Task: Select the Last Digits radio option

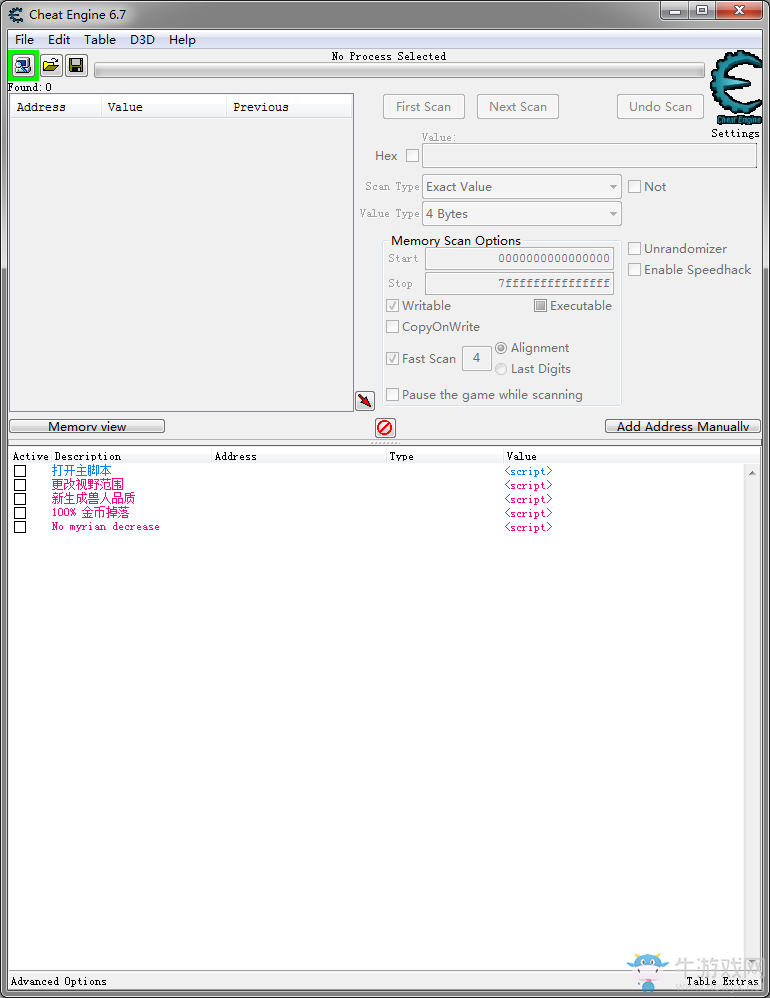Action: (x=501, y=369)
